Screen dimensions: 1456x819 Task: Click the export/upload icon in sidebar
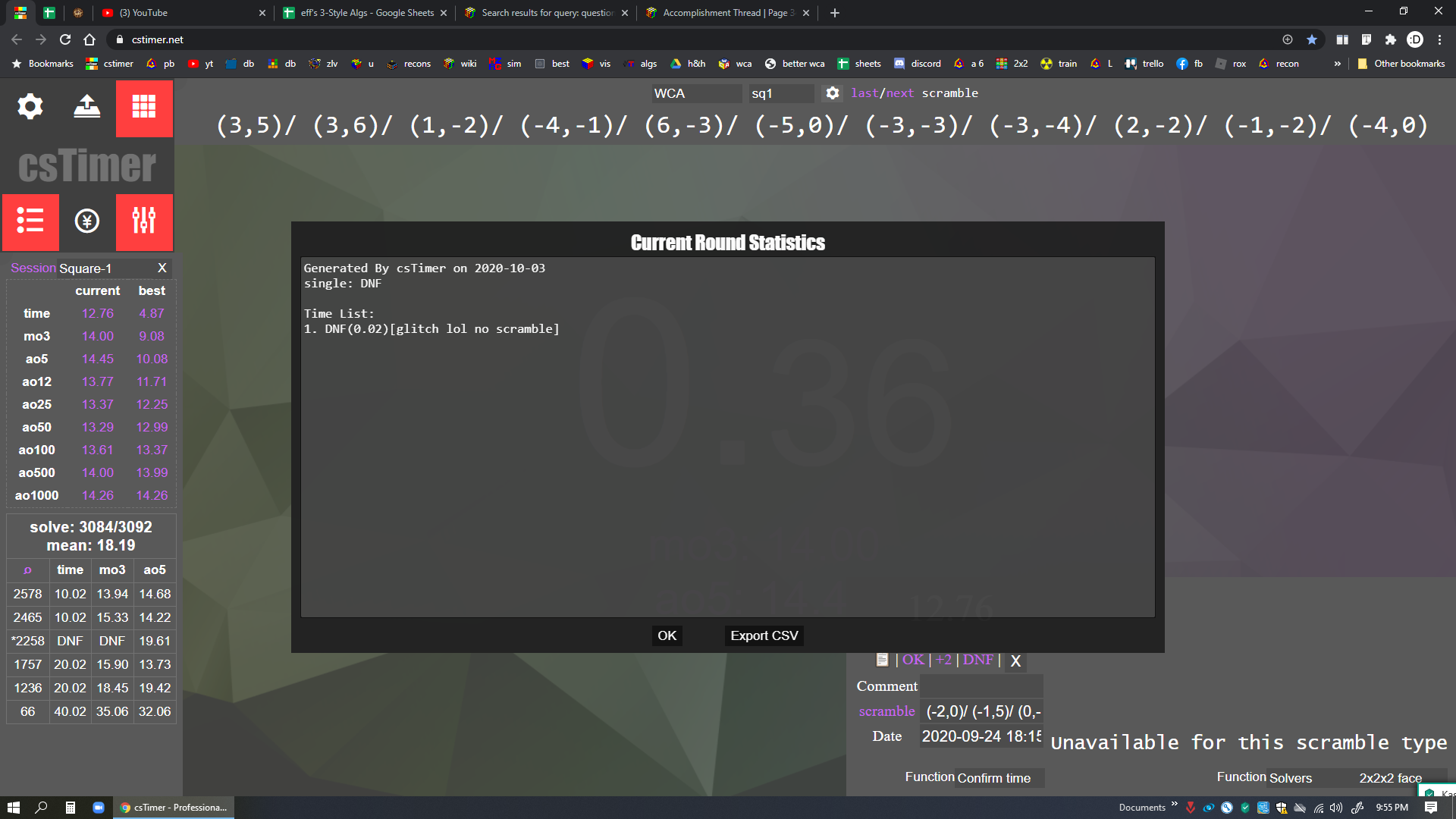point(87,107)
